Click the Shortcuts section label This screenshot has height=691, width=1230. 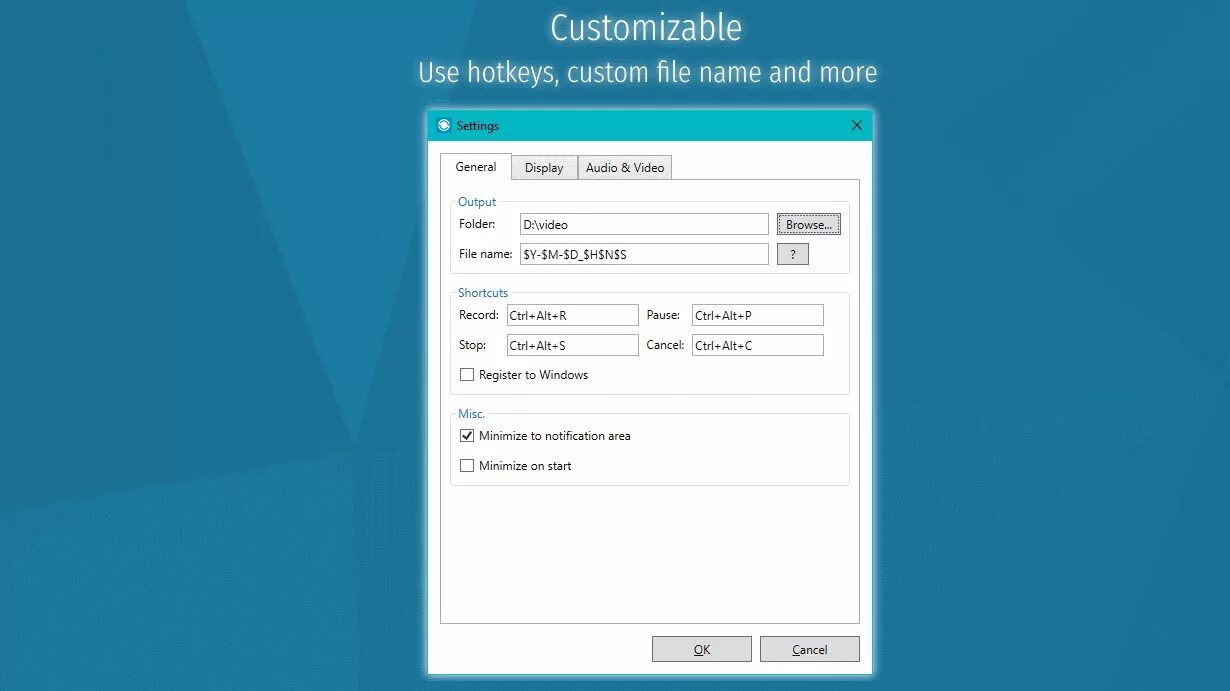point(483,292)
